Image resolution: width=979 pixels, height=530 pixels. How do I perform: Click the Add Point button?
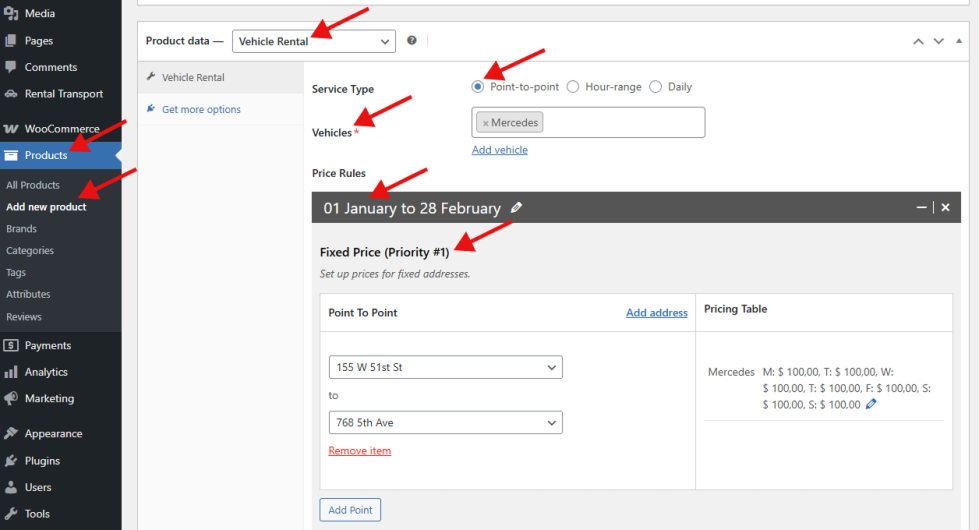pyautogui.click(x=350, y=510)
